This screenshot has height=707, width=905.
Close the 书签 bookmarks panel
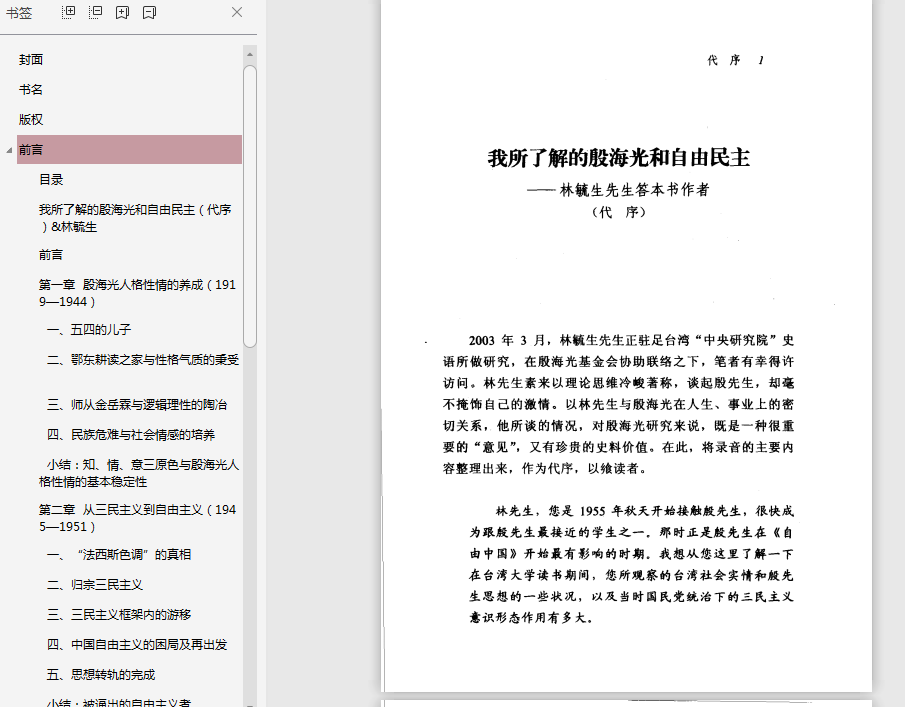[237, 12]
